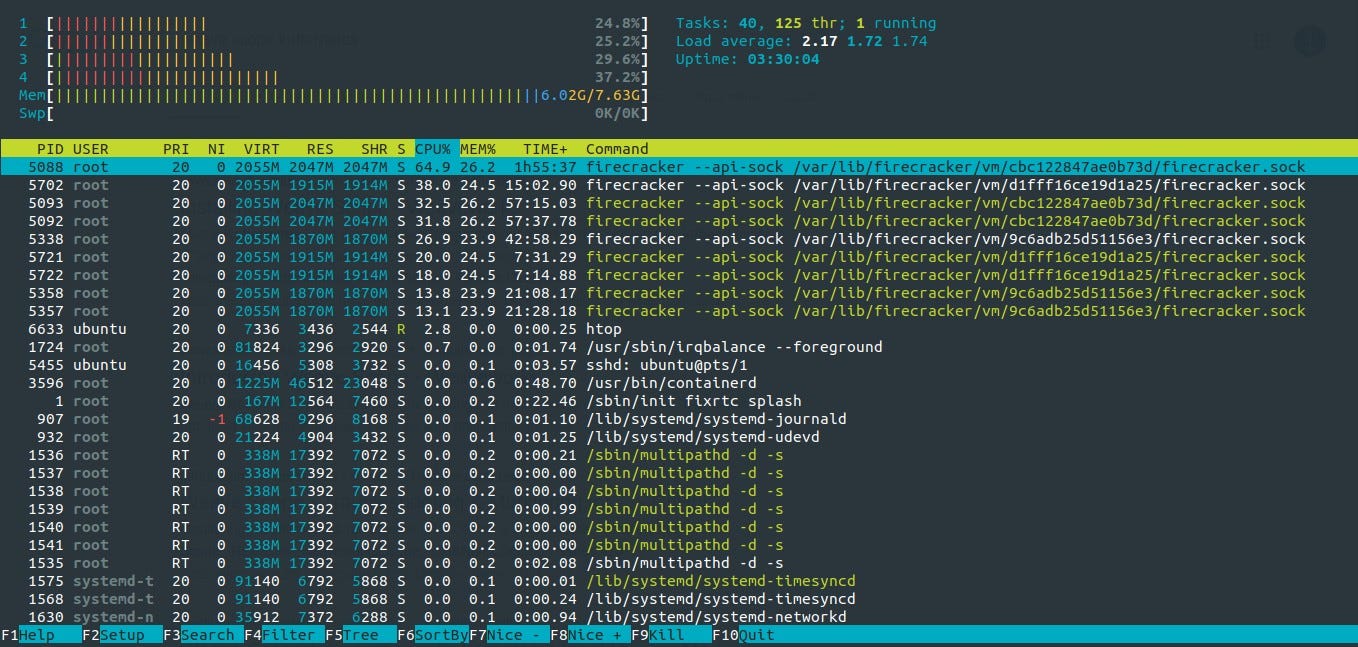This screenshot has height=647, width=1358.
Task: Click F10 Quit button
Action: click(x=744, y=635)
